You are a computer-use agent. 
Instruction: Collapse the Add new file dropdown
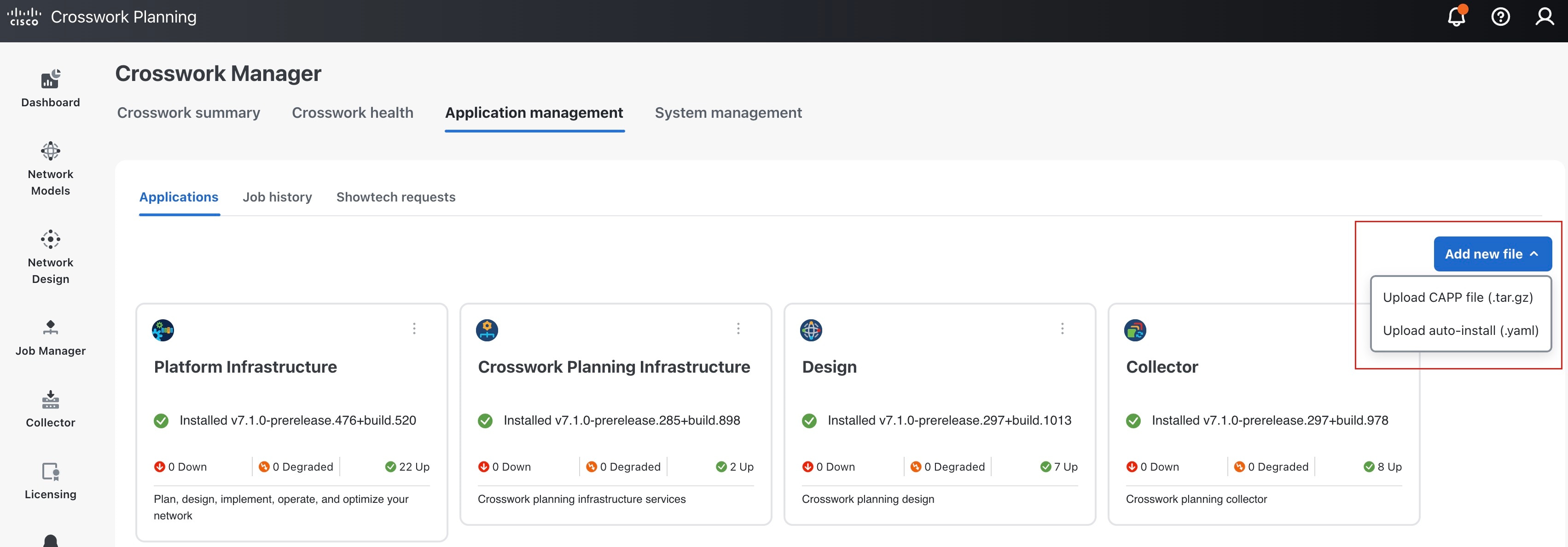point(1493,254)
